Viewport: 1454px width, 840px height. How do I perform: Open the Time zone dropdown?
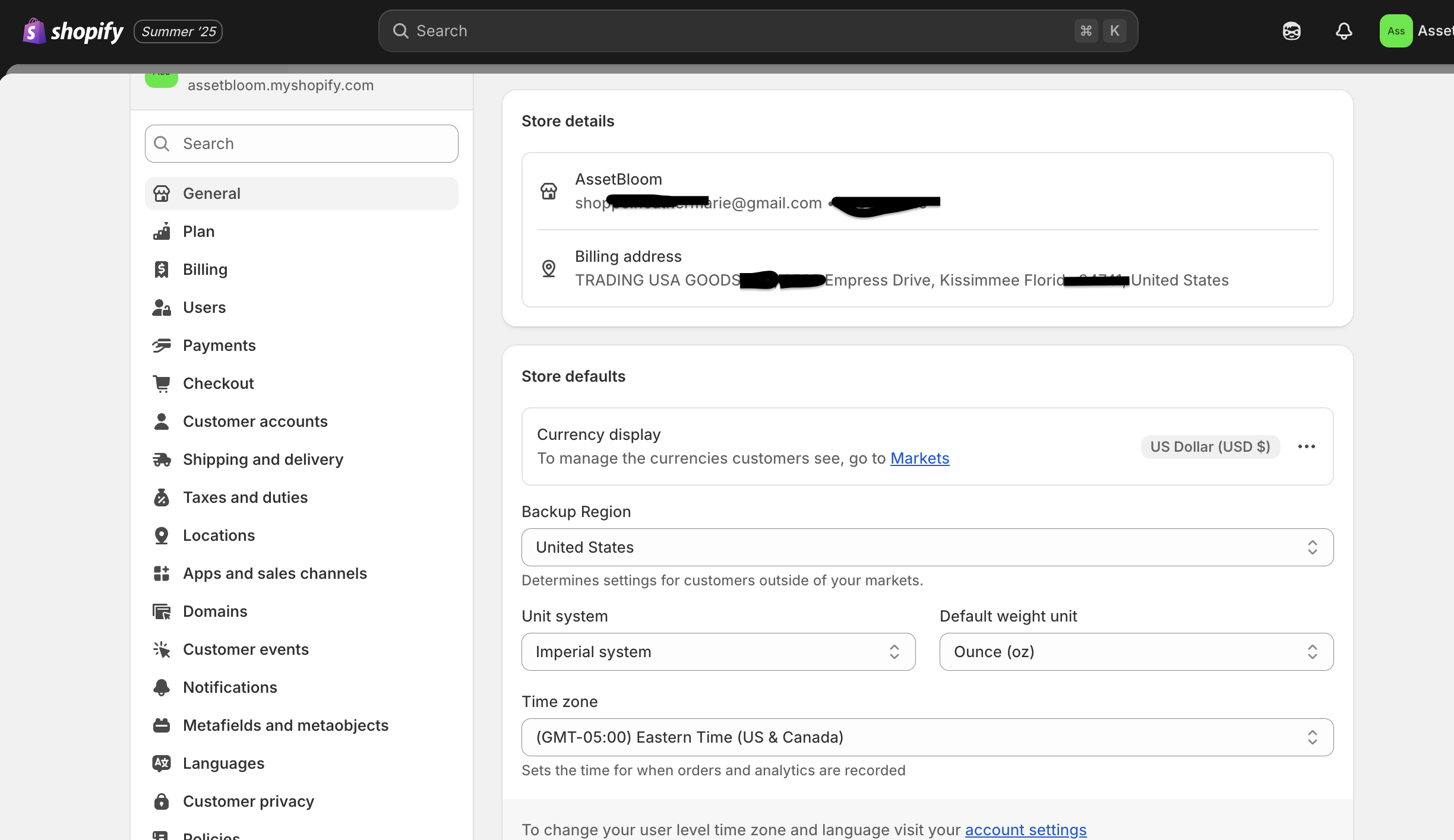click(927, 737)
